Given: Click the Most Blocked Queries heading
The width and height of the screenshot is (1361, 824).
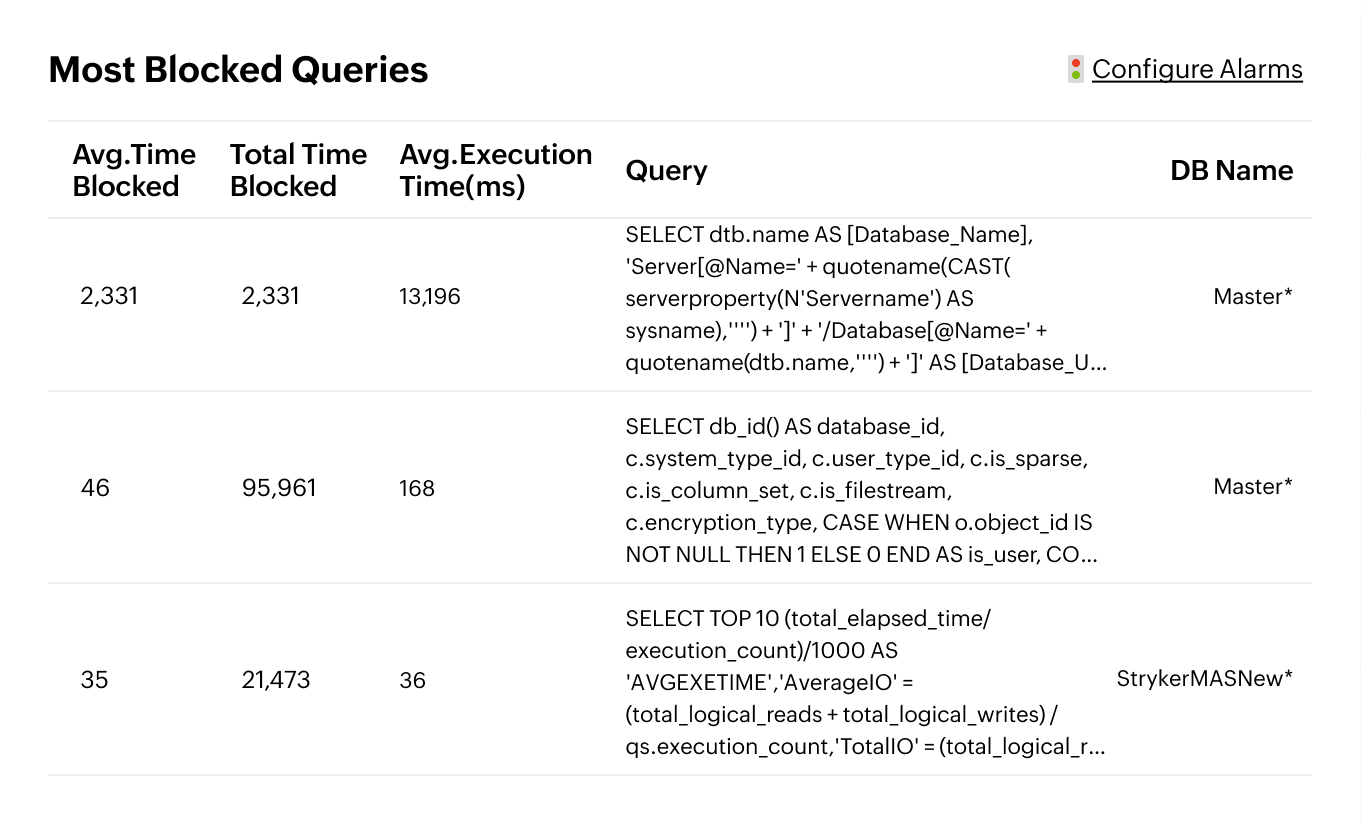Looking at the screenshot, I should click(x=238, y=70).
